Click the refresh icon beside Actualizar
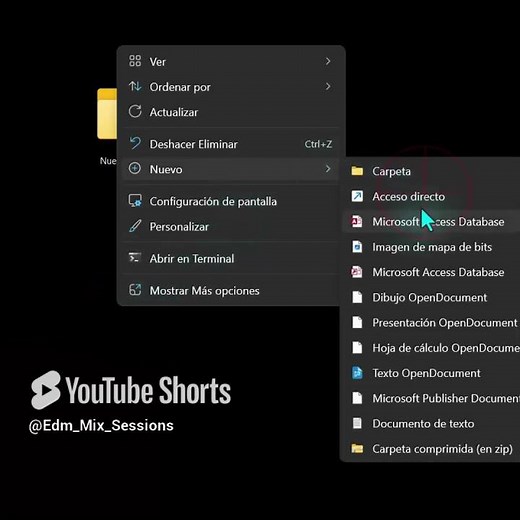The width and height of the screenshot is (520, 520). (135, 111)
